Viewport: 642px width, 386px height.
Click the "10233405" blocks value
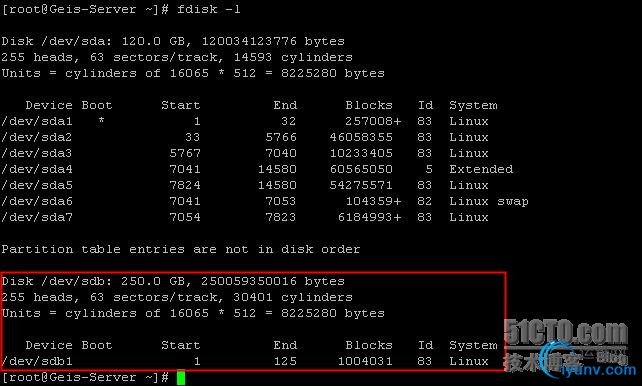(x=361, y=153)
